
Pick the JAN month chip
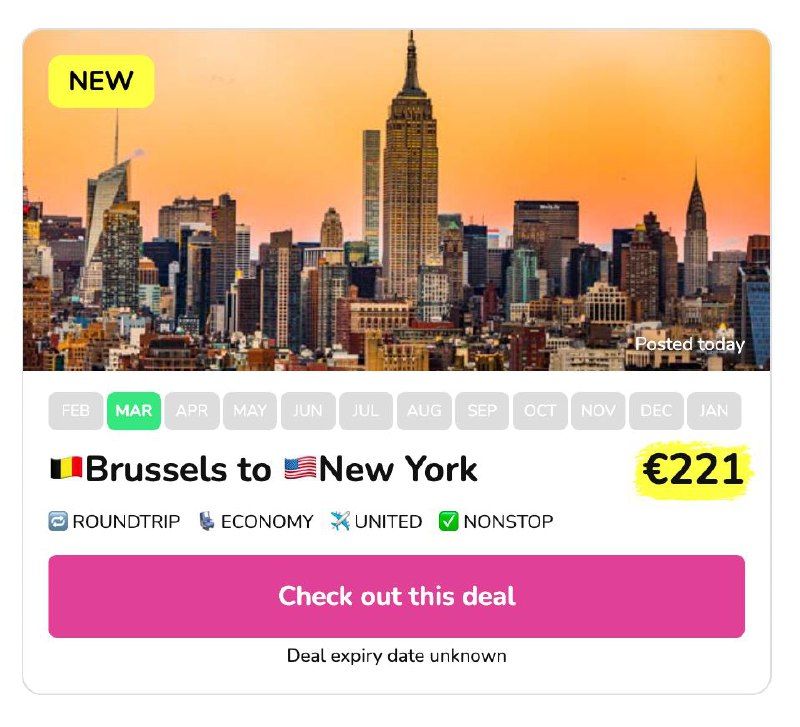tap(714, 411)
